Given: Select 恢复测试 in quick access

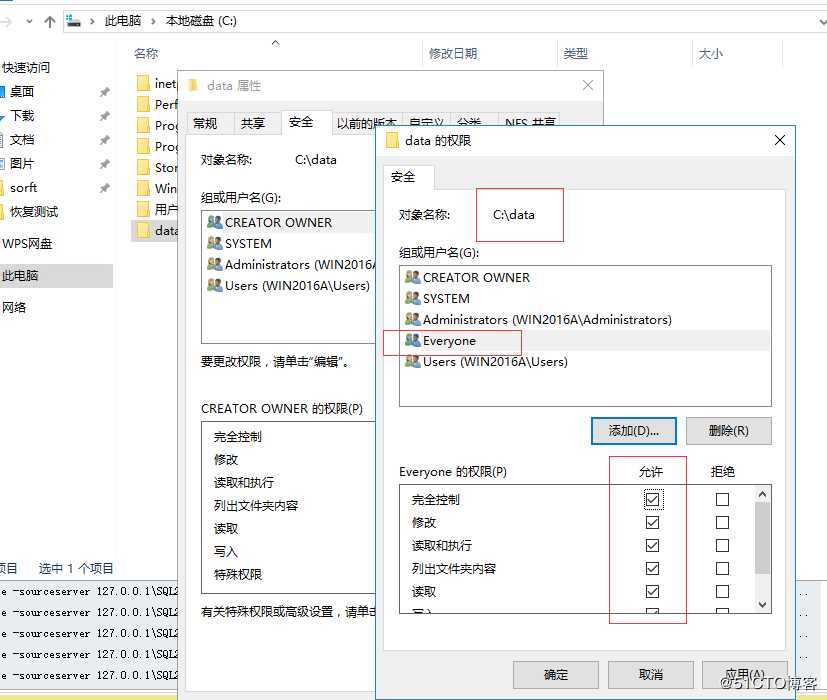Looking at the screenshot, I should tap(33, 212).
